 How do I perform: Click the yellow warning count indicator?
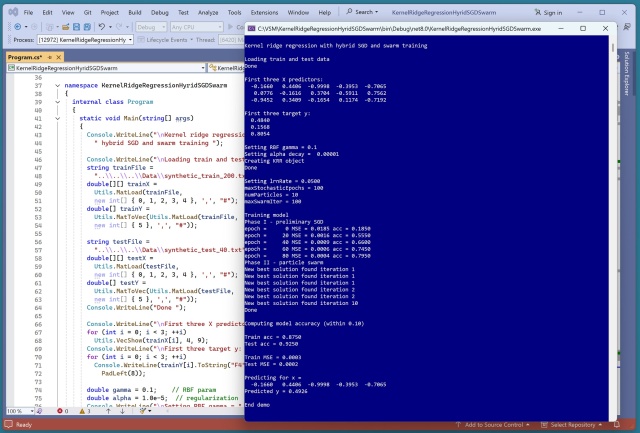pyautogui.click(x=85, y=411)
